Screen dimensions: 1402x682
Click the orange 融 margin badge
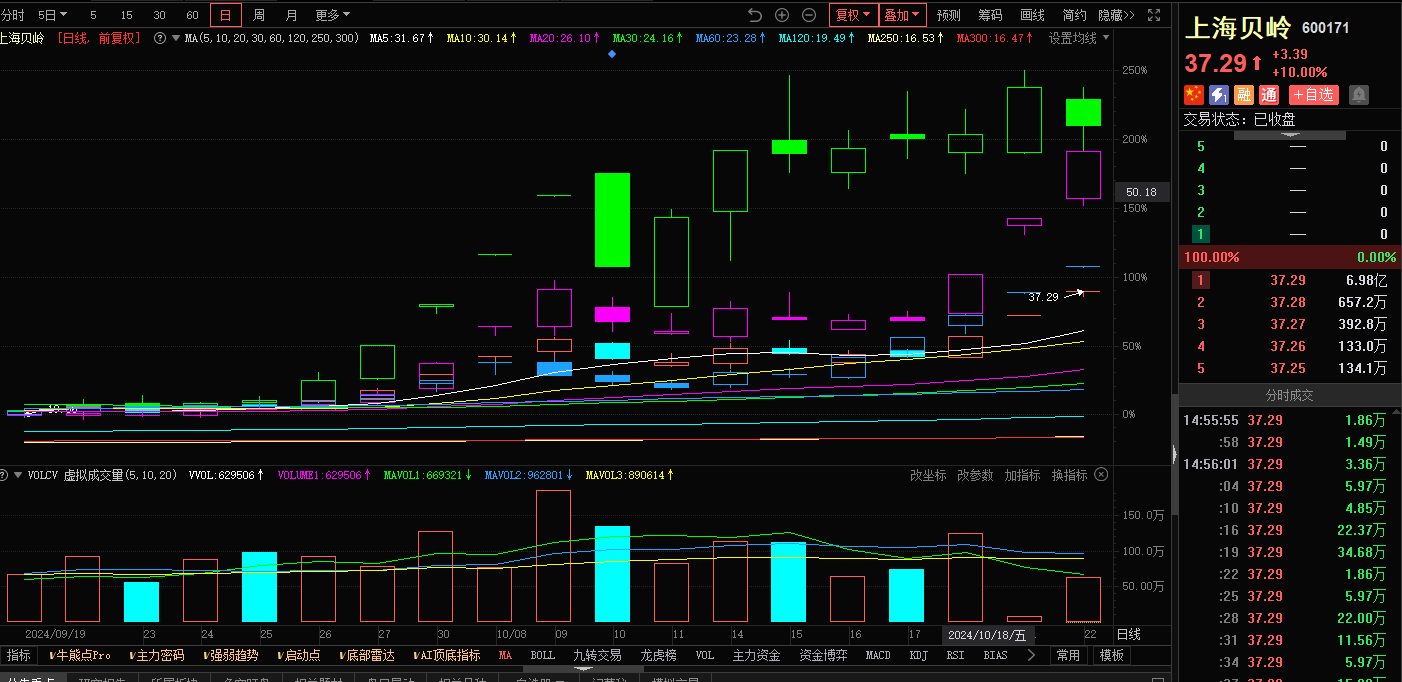(x=1244, y=95)
